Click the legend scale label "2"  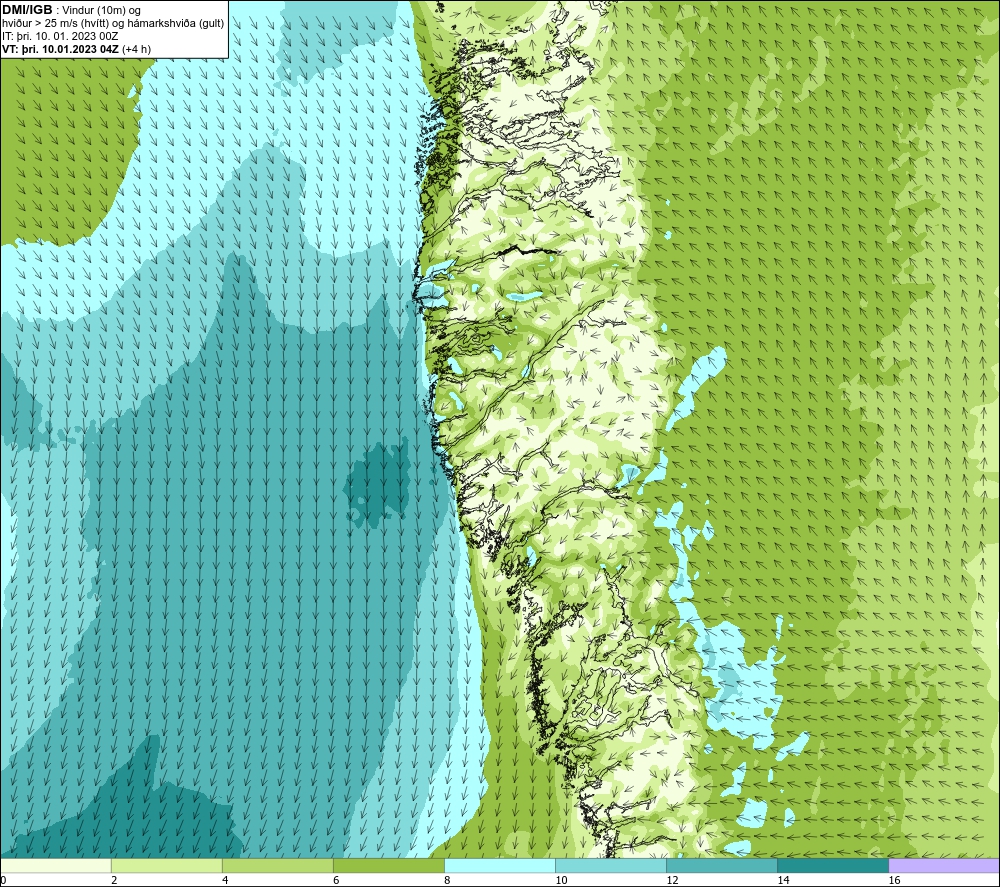pyautogui.click(x=114, y=880)
